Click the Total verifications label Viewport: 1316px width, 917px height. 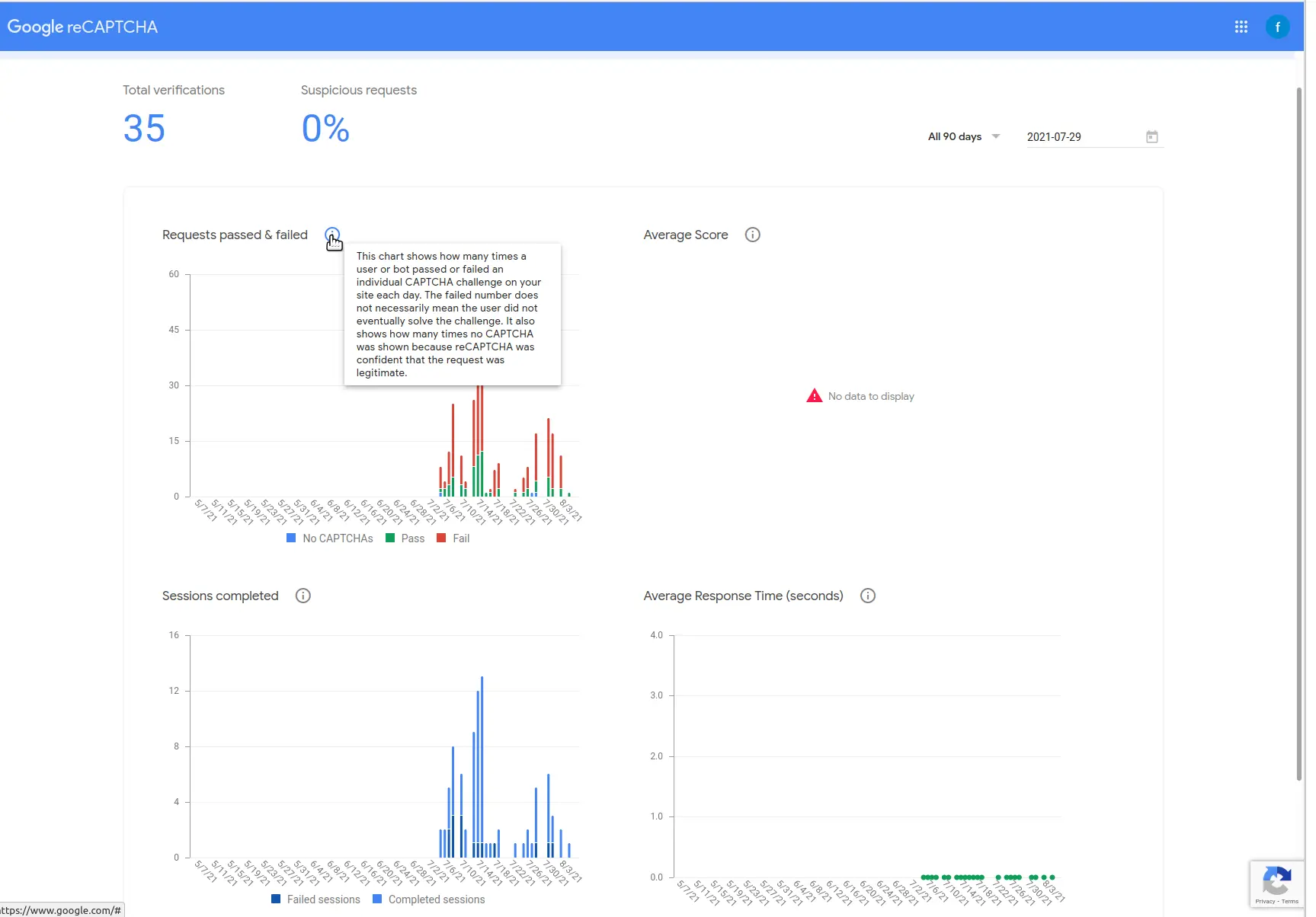point(174,90)
